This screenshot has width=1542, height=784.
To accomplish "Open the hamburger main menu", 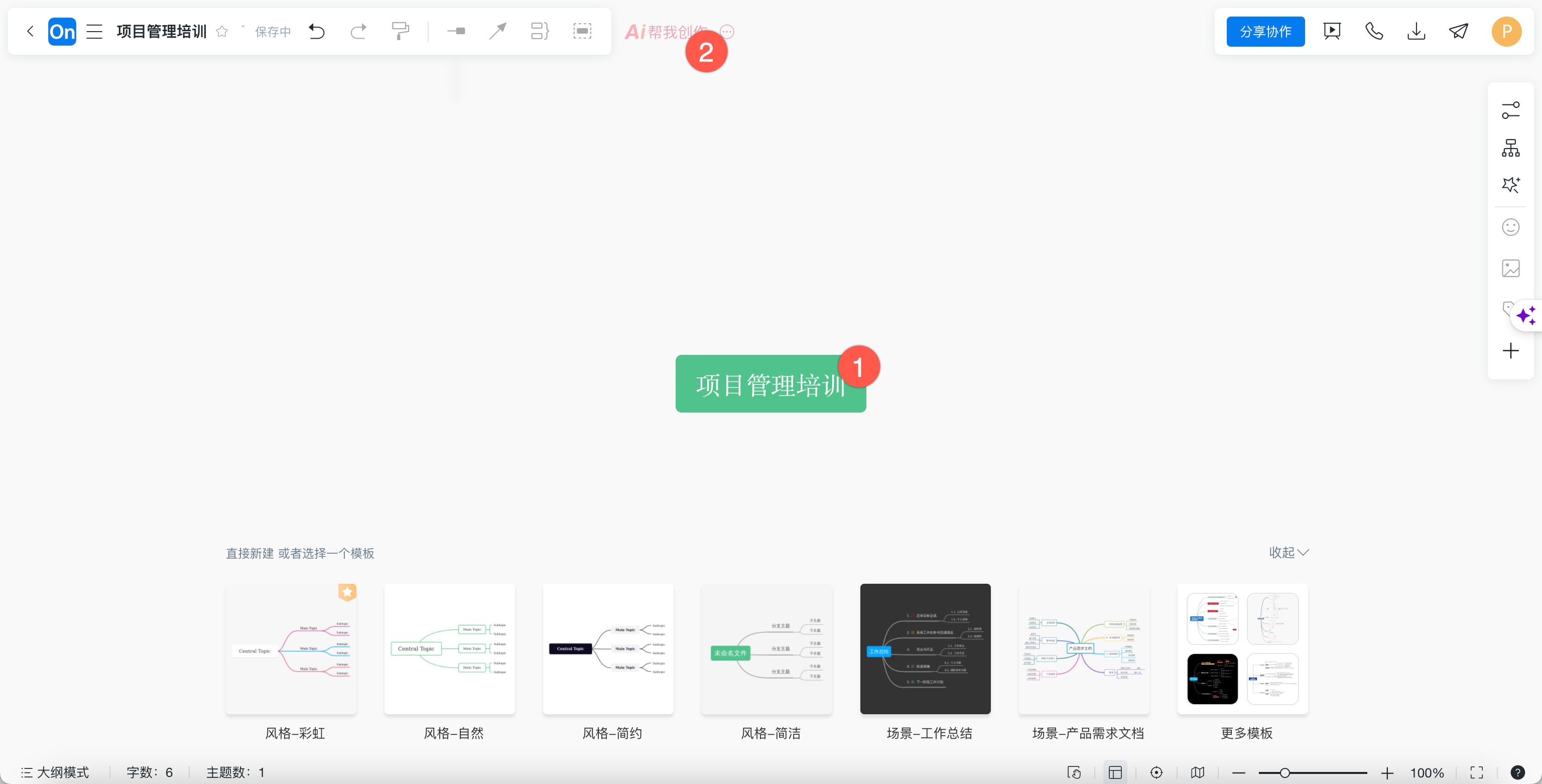I will tap(94, 31).
